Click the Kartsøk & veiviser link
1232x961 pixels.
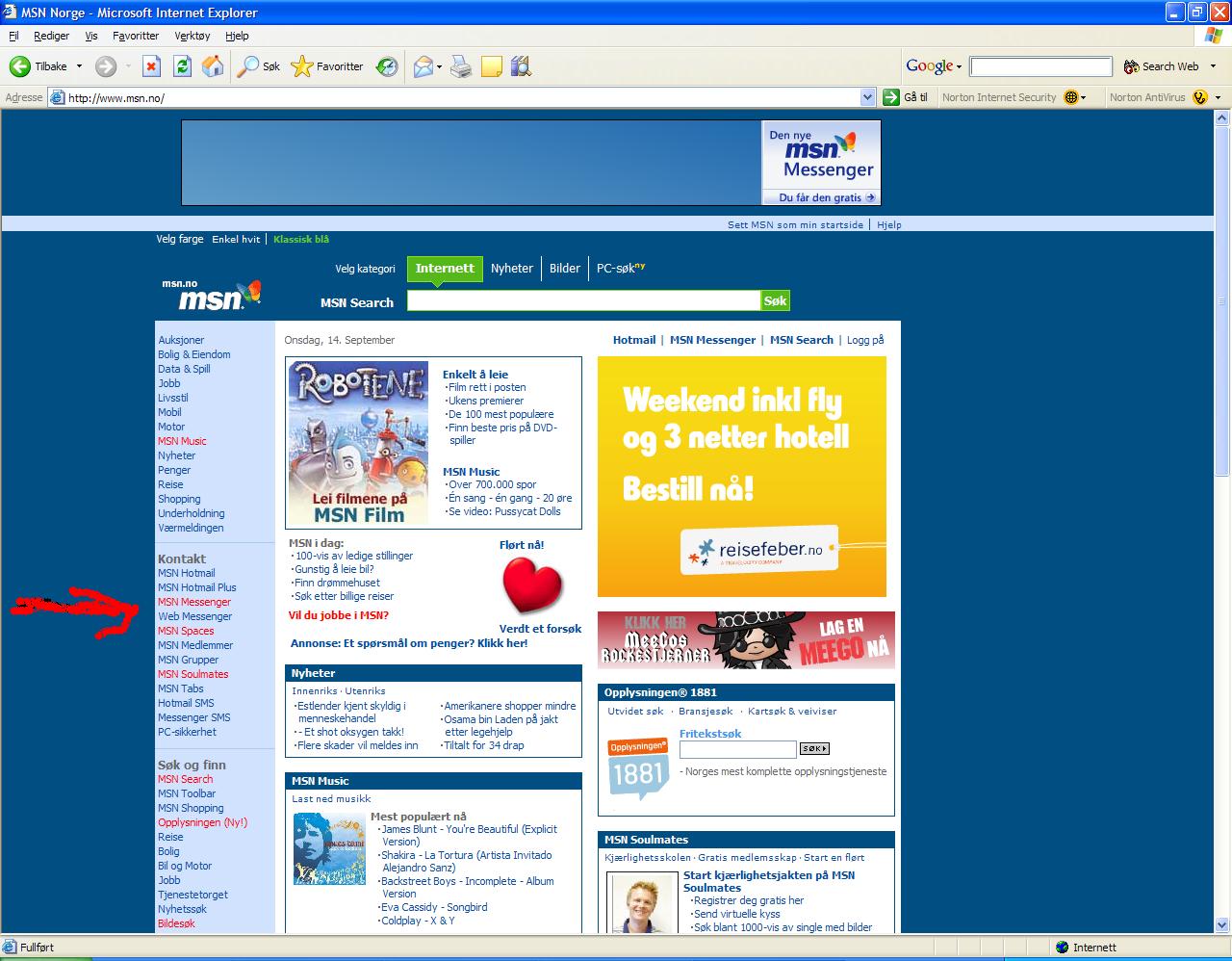(x=792, y=712)
